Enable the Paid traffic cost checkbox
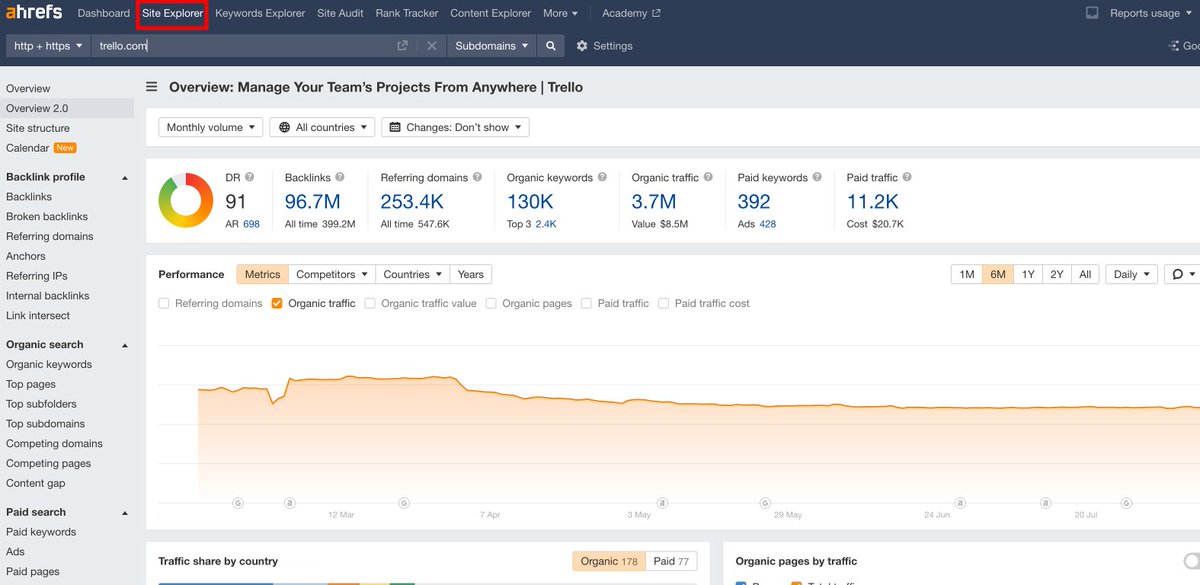The image size is (1200, 585). 664,303
